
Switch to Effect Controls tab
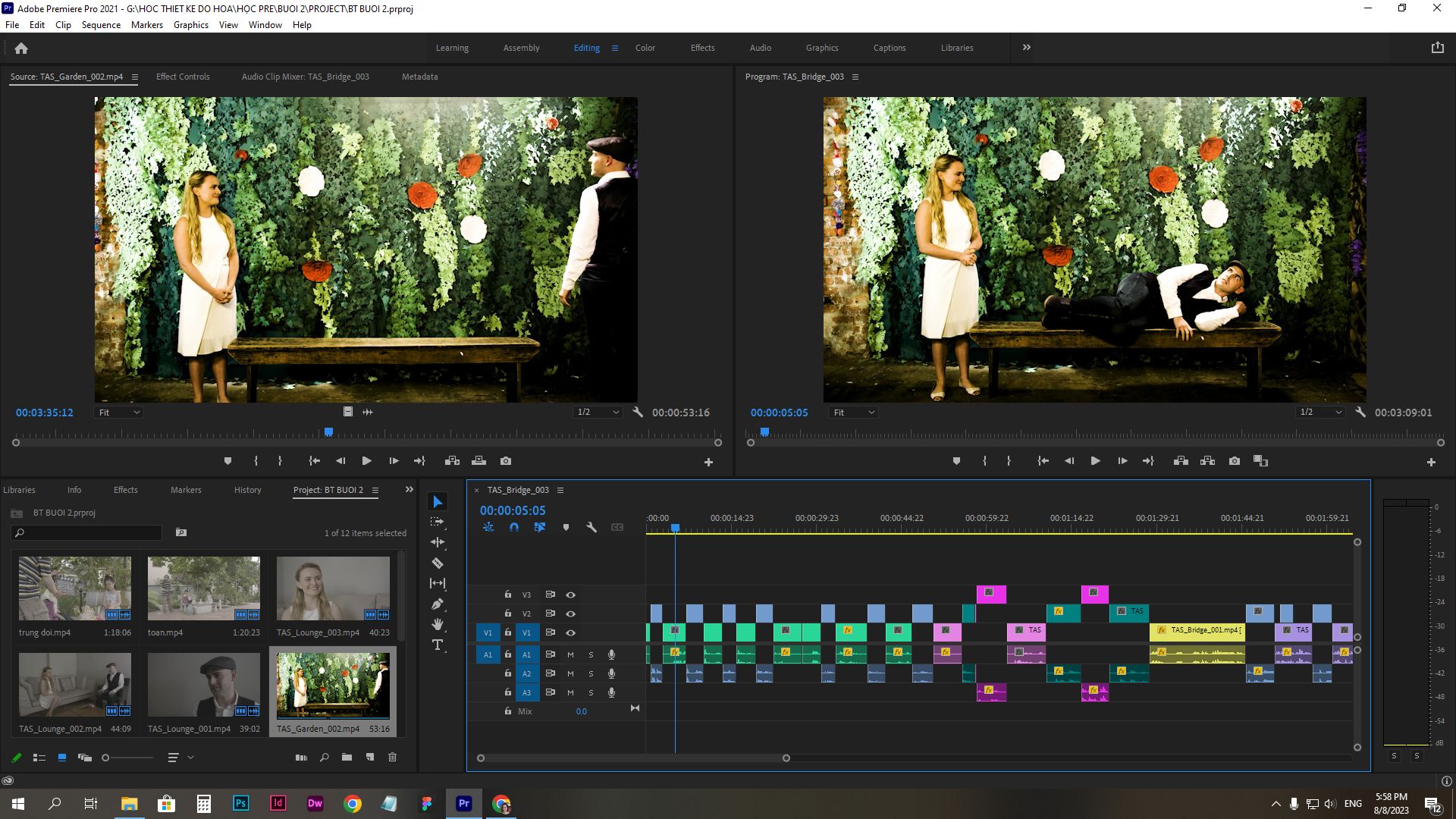click(x=183, y=77)
